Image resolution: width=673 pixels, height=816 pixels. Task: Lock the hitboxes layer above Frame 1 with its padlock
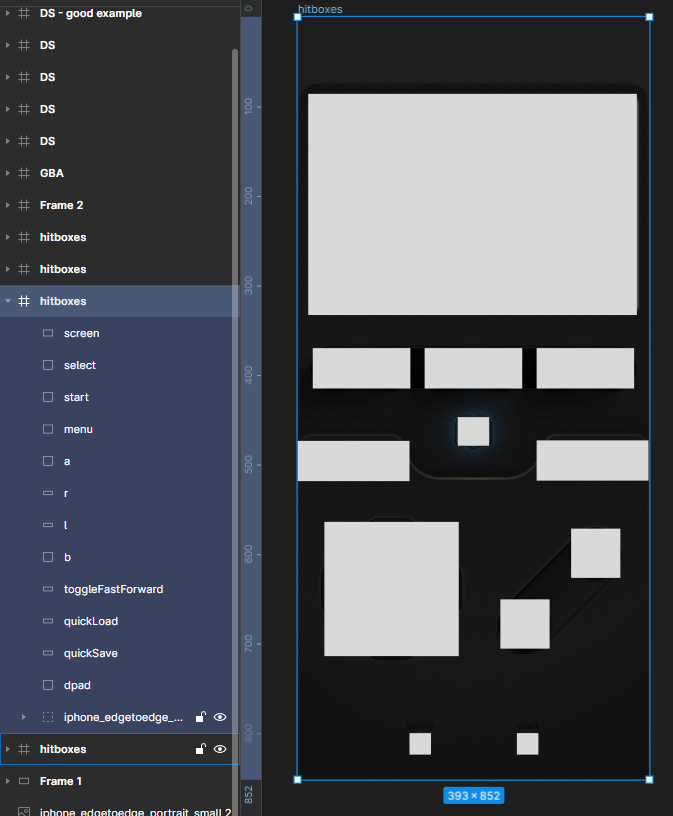pyautogui.click(x=200, y=749)
